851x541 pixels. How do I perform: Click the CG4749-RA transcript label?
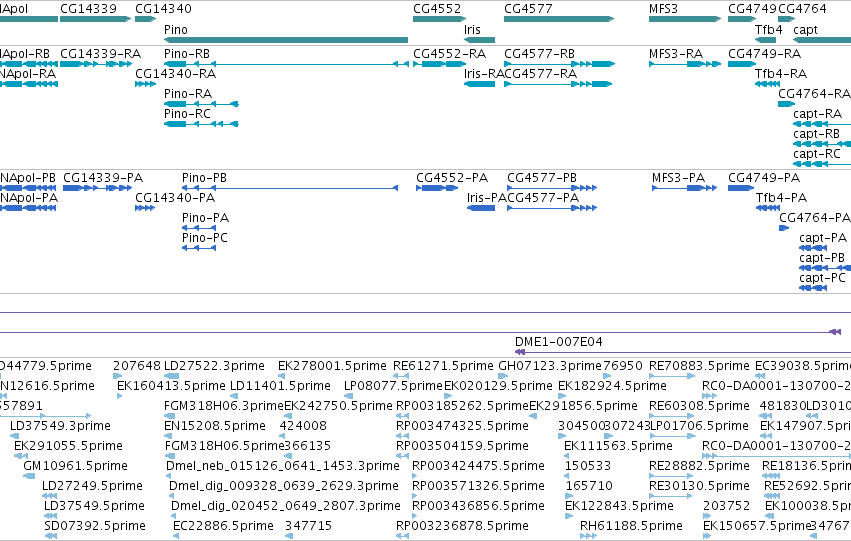pos(765,54)
